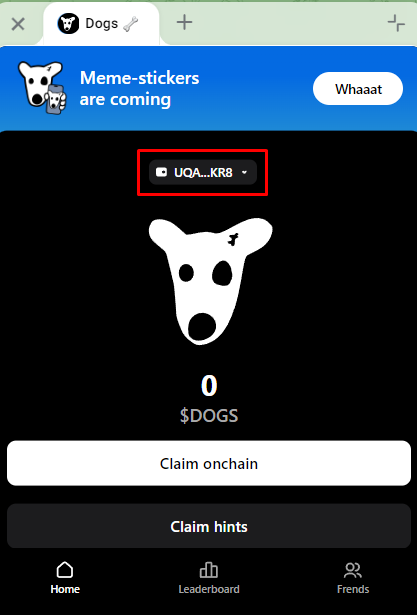Screen dimensions: 417x615
Task: Click the dog-with-phone sticker in the banner
Action: pos(42,88)
